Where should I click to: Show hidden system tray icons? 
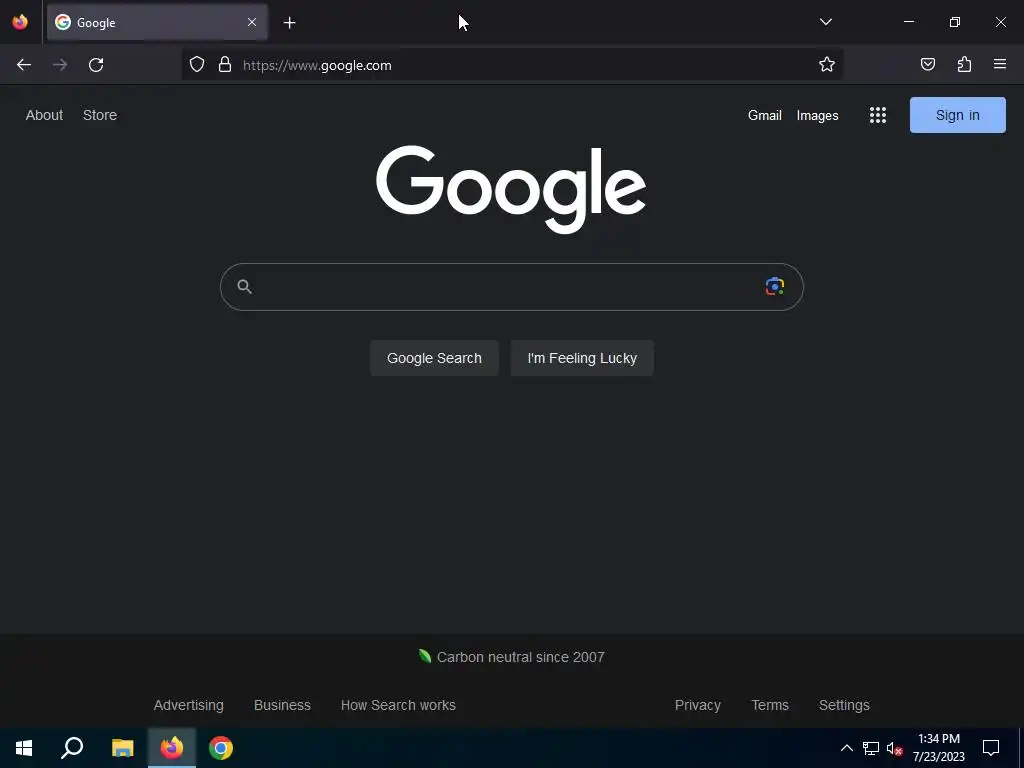click(846, 748)
